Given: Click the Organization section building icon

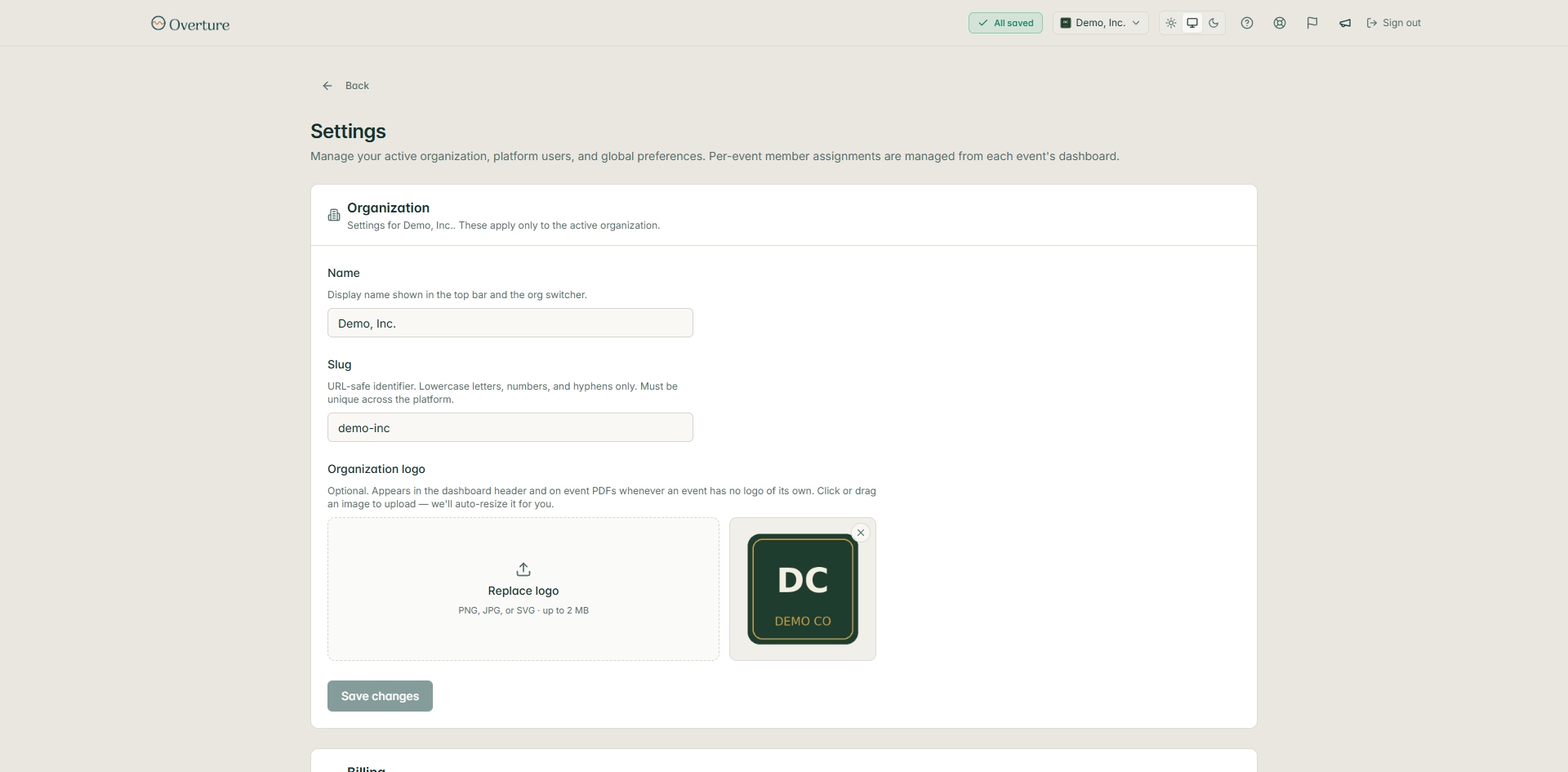Looking at the screenshot, I should (334, 215).
